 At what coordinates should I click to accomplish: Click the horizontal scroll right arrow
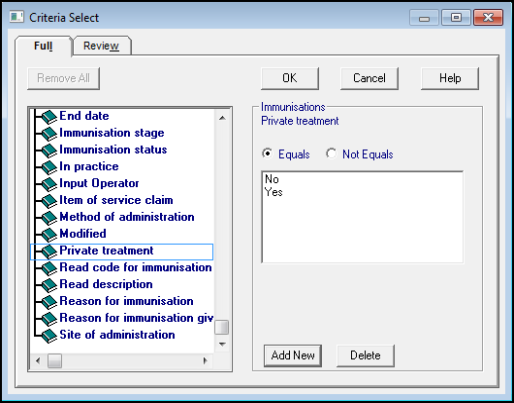tap(205, 361)
